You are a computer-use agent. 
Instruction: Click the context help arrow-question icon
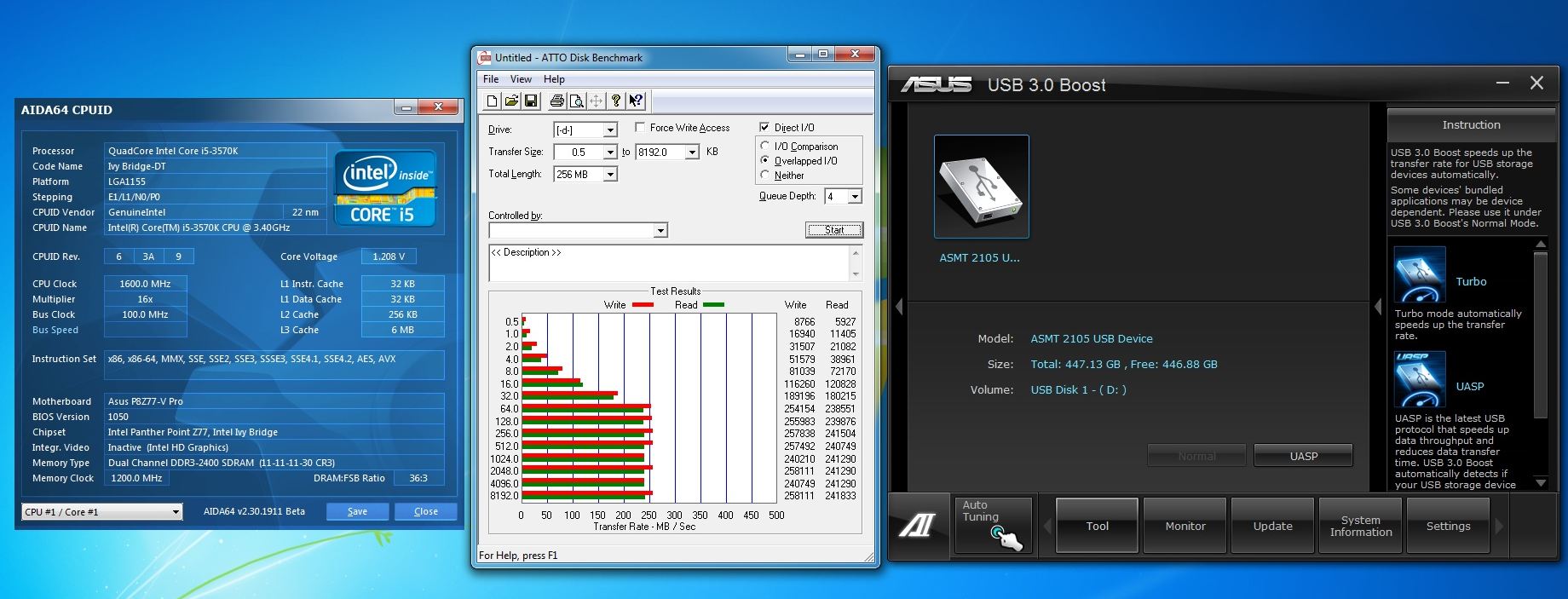pyautogui.click(x=636, y=101)
